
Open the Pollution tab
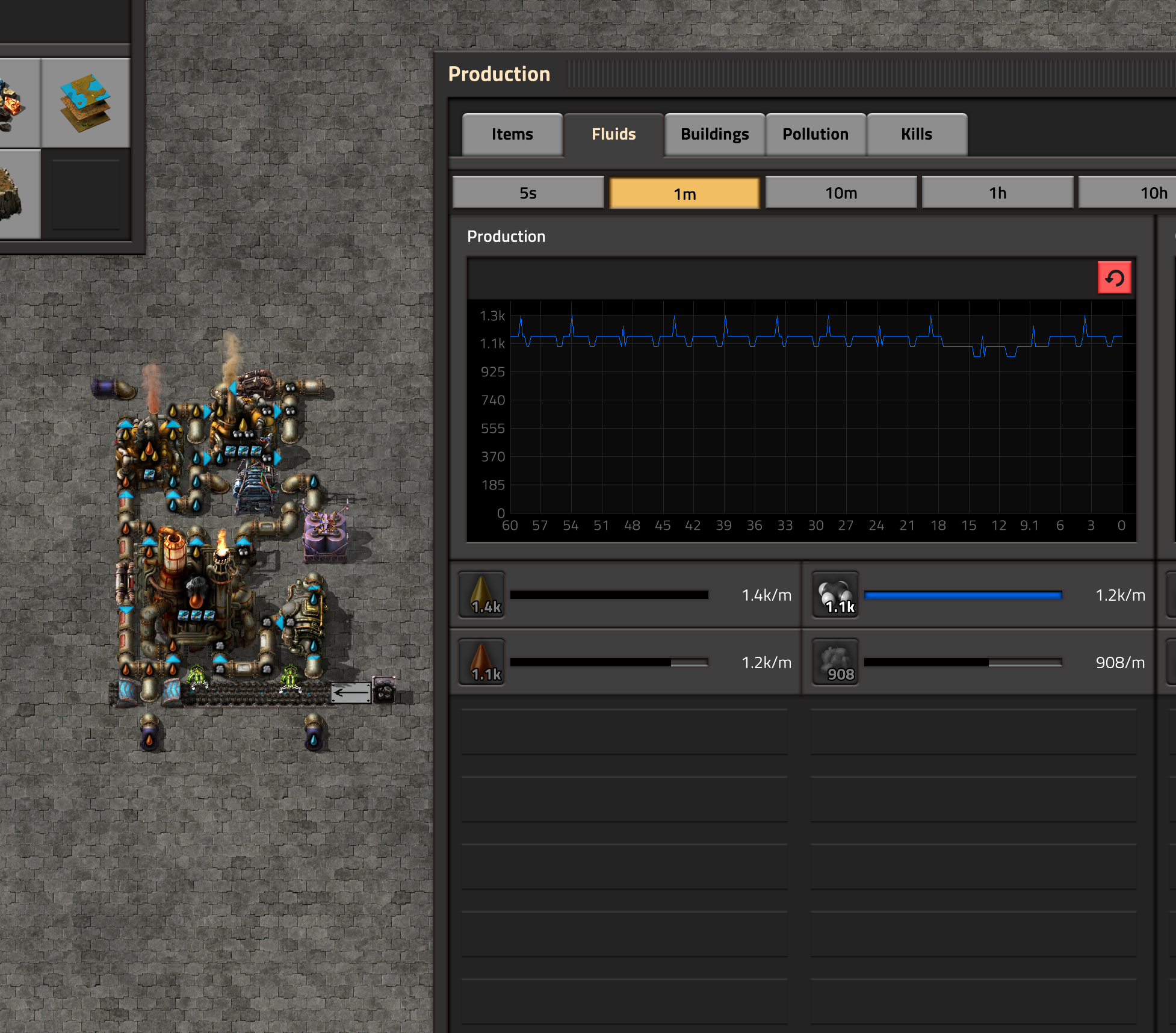(815, 134)
